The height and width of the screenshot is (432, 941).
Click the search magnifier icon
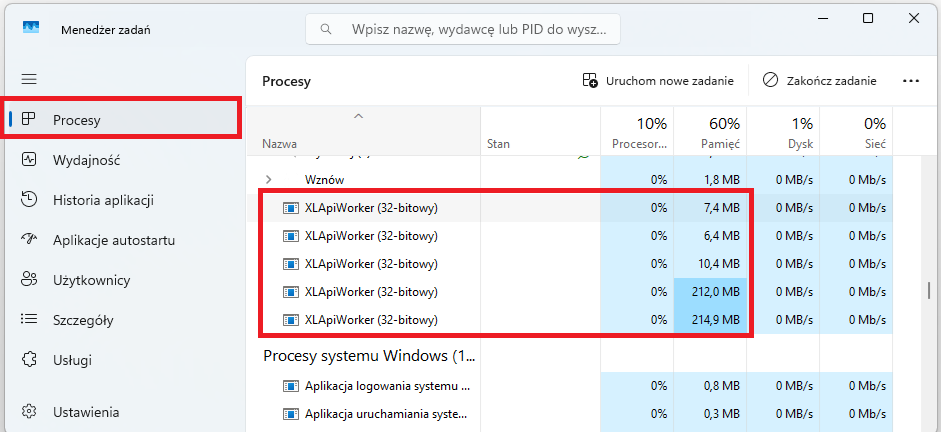(326, 29)
